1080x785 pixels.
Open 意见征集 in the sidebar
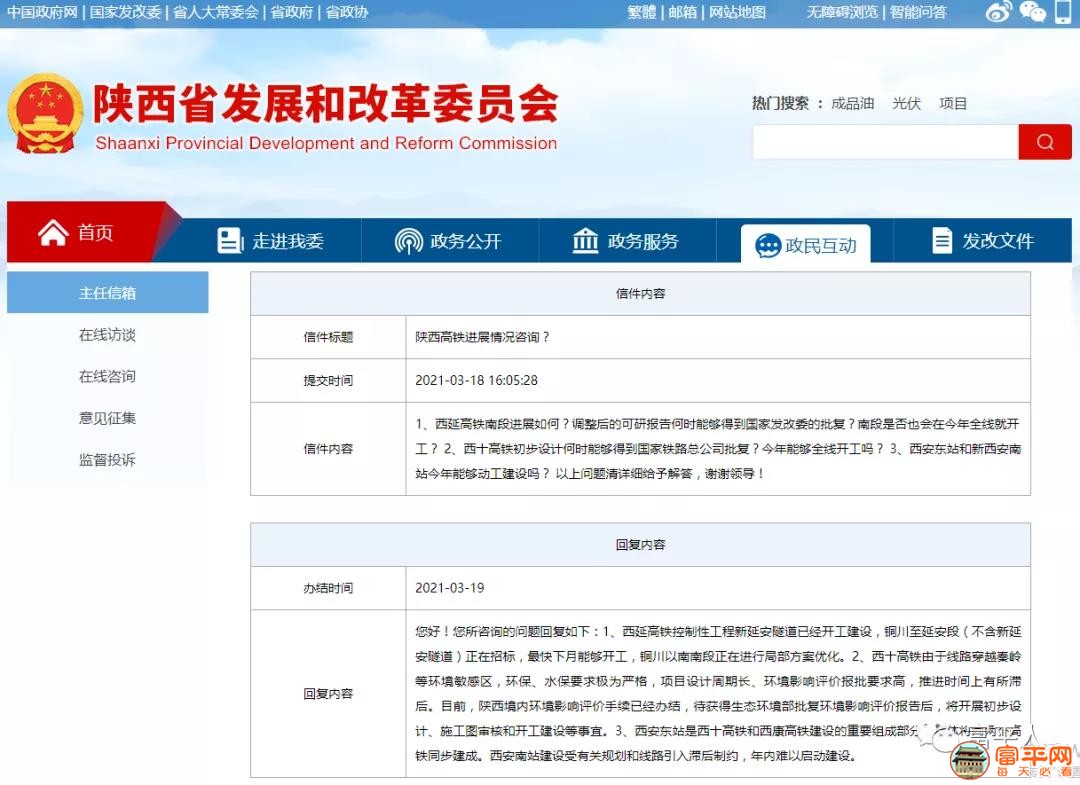[x=107, y=418]
